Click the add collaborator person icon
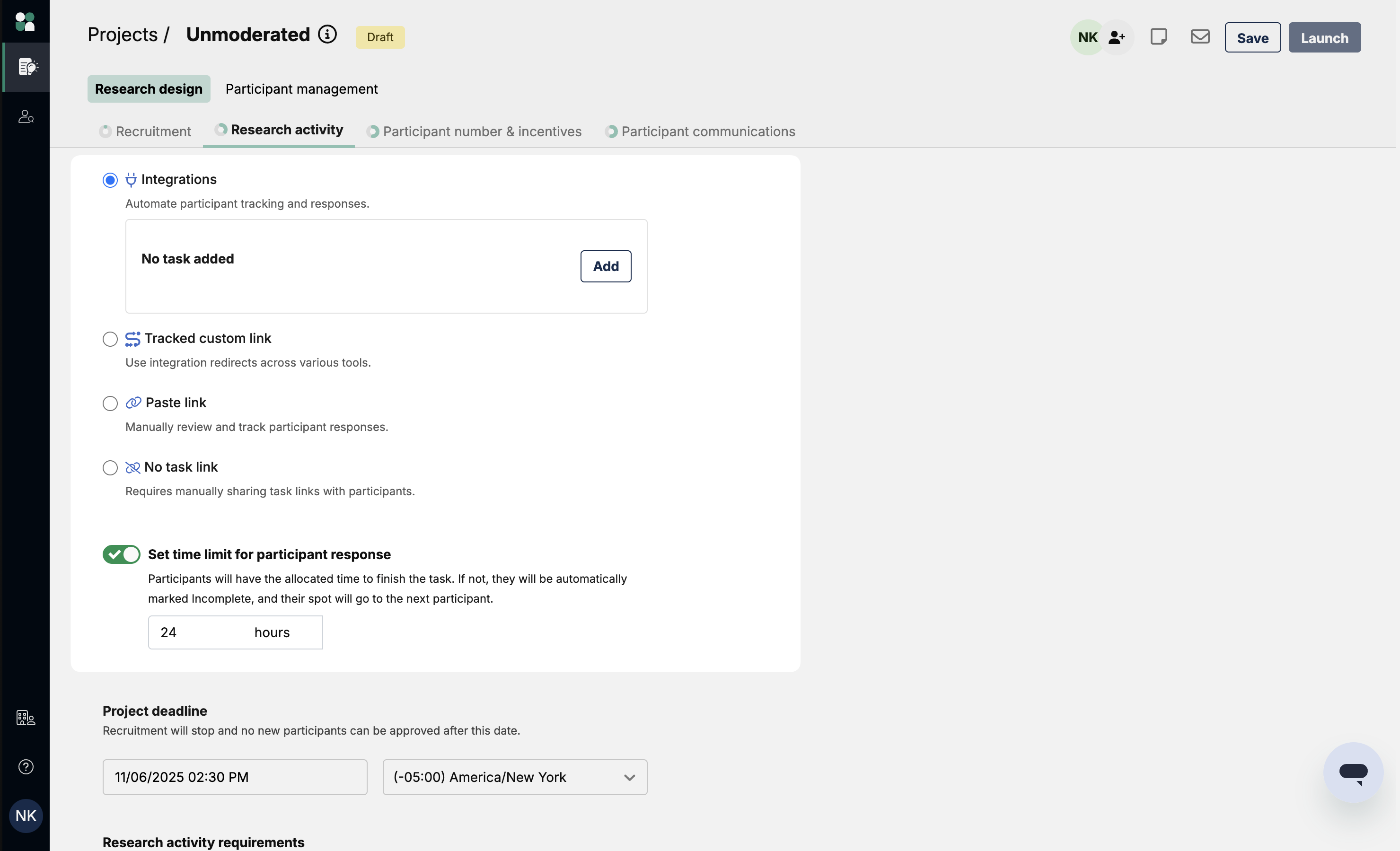 (x=1117, y=37)
